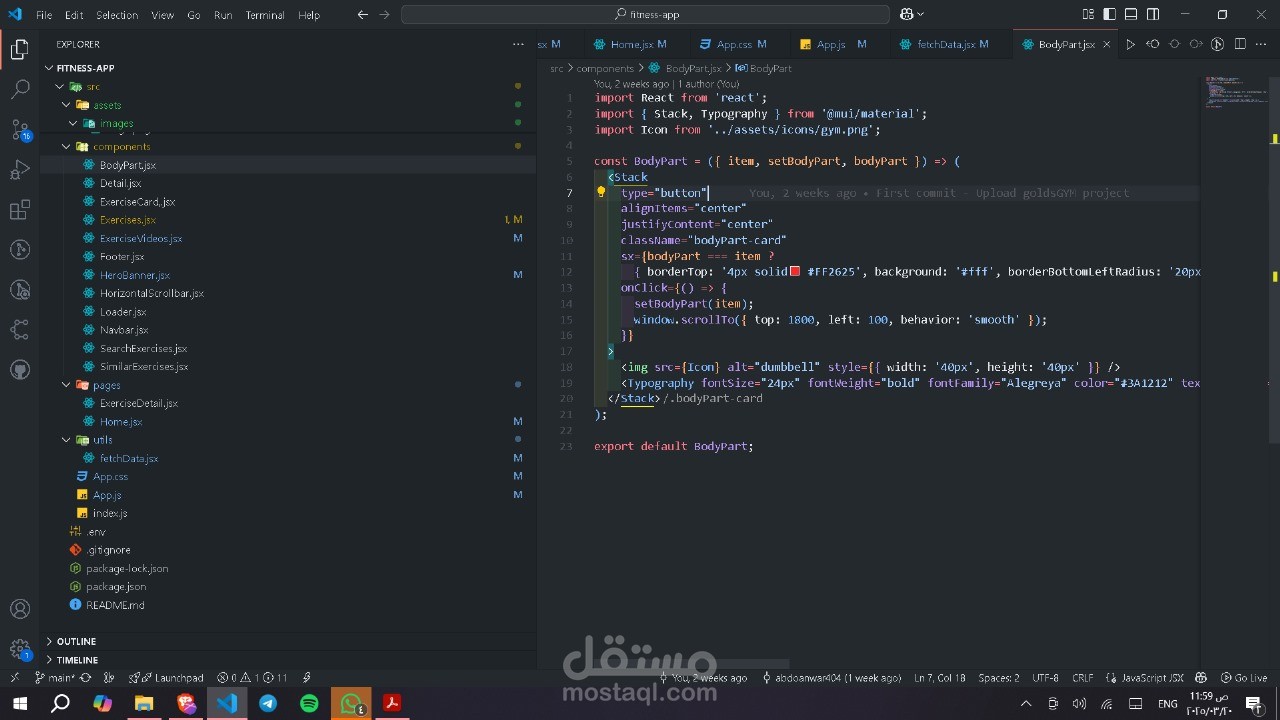Viewport: 1280px width, 720px height.
Task: Click Launchpad in status bar
Action: click(166, 678)
